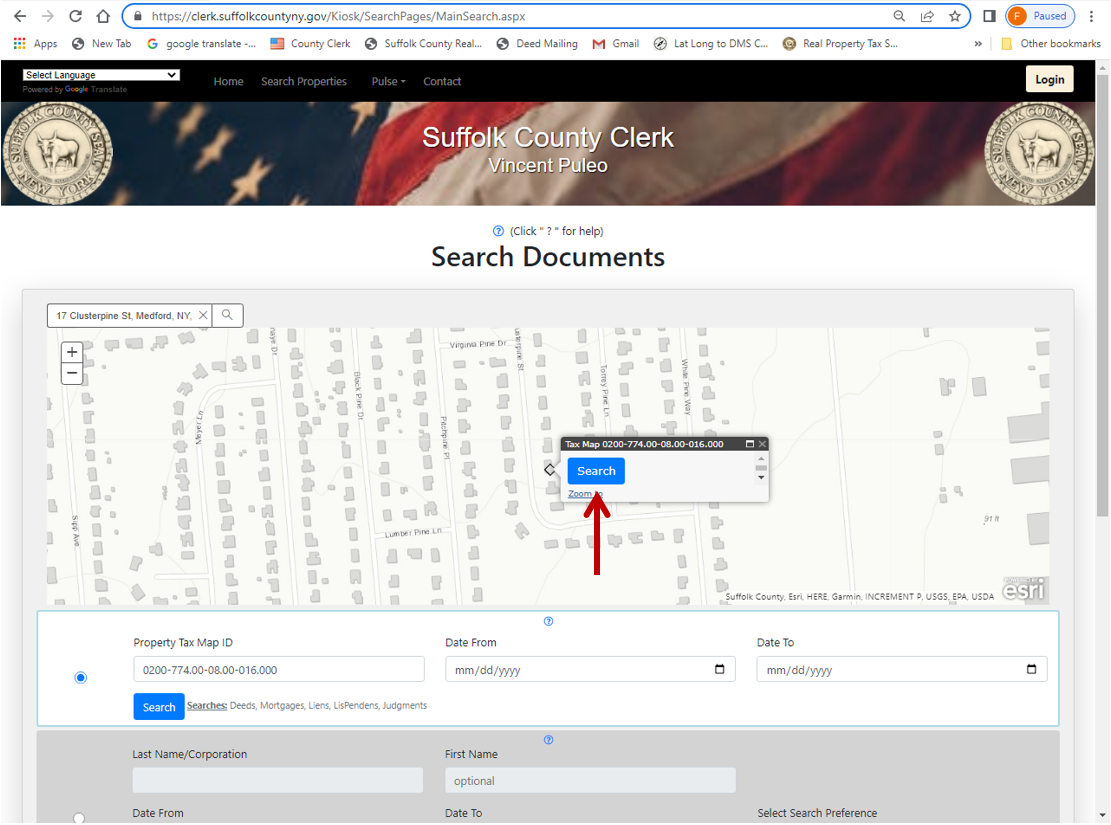1111x825 pixels.
Task: Reload the page with the refresh icon
Action: click(75, 16)
